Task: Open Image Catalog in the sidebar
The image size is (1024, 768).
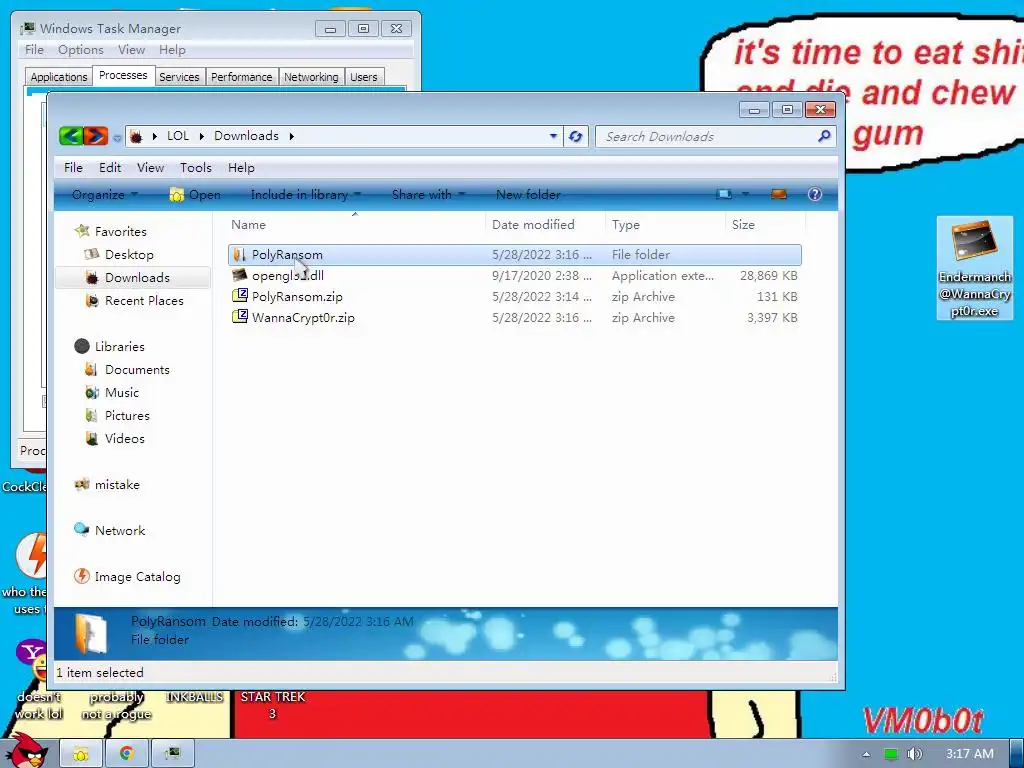Action: coord(137,577)
